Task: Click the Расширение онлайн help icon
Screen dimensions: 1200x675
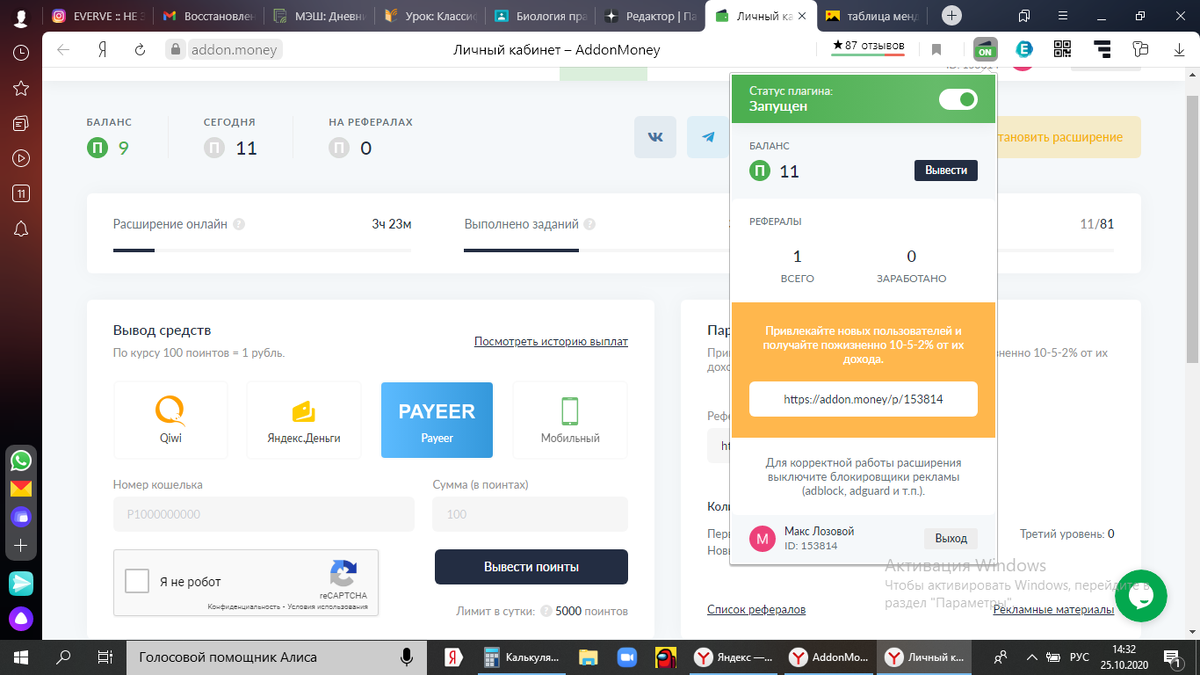Action: (x=239, y=224)
